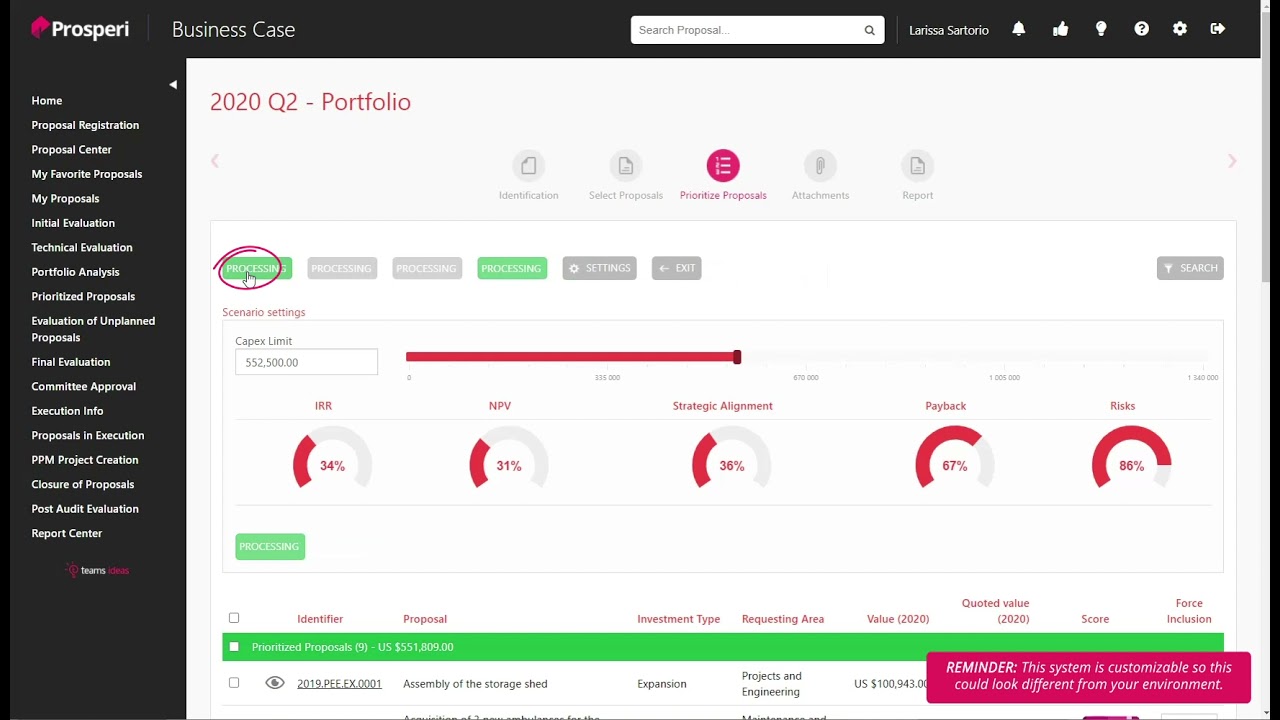Click the EXIT button
Viewport: 1280px width, 720px height.
coord(677,268)
